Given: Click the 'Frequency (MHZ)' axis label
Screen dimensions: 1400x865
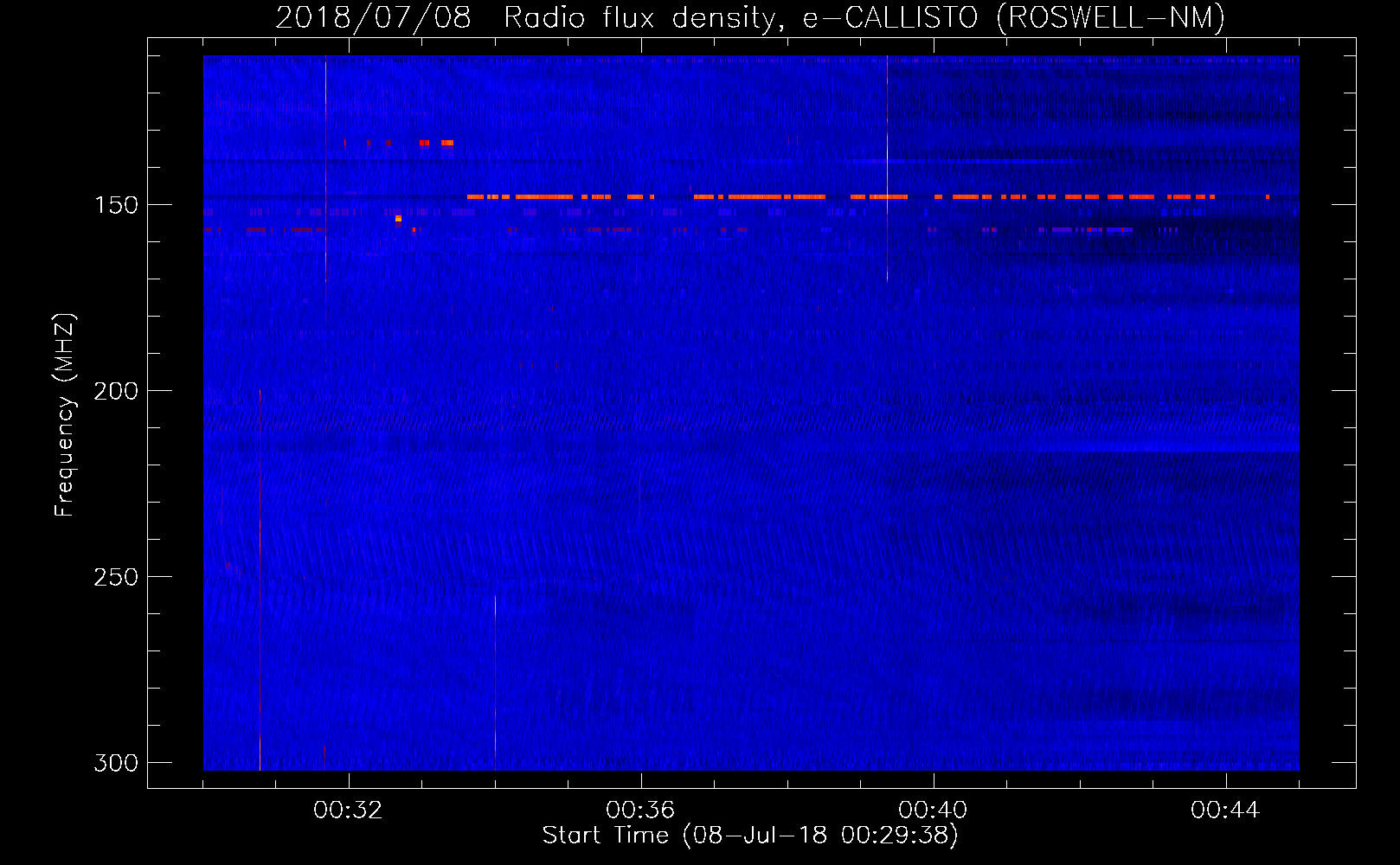Looking at the screenshot, I should click(x=65, y=415).
